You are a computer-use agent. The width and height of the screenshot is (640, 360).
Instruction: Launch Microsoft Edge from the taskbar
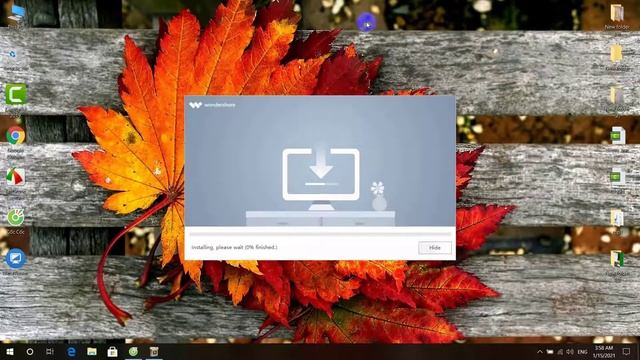(x=71, y=351)
